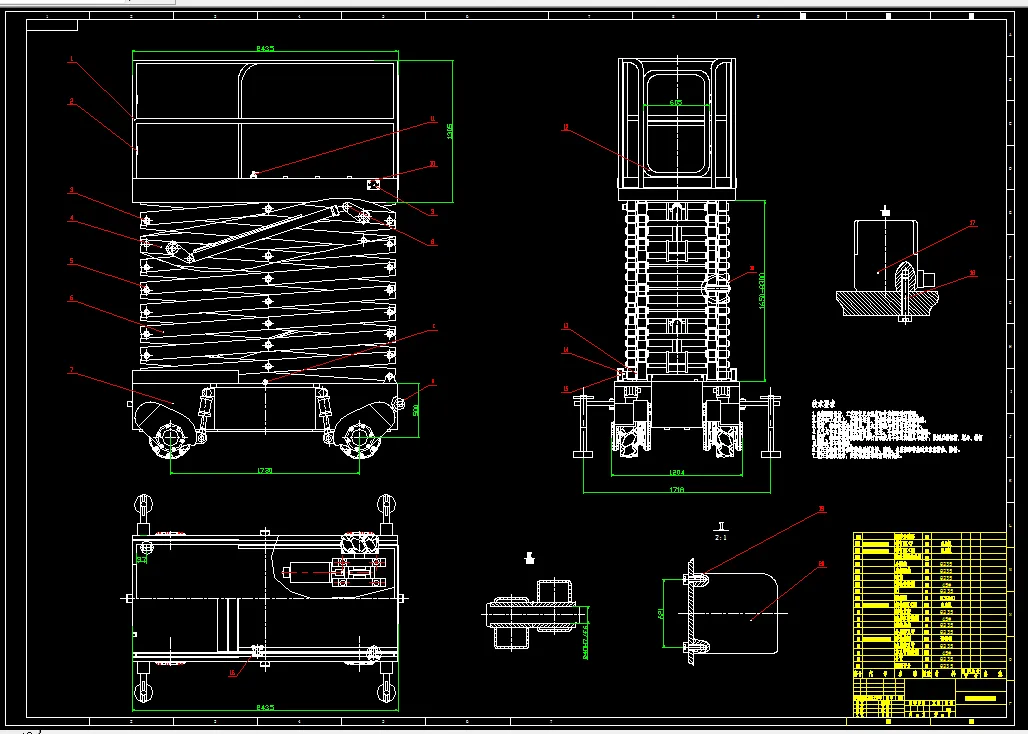The width and height of the screenshot is (1028, 734).
Task: Click the 2435 dimension above the platform
Action: [x=266, y=48]
